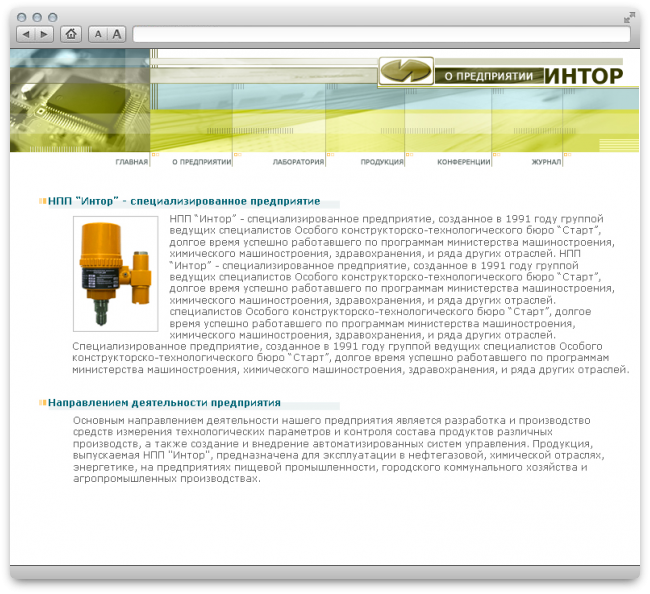Image resolution: width=650 pixels, height=594 pixels.
Task: Increase text size with large A button
Action: [x=116, y=34]
